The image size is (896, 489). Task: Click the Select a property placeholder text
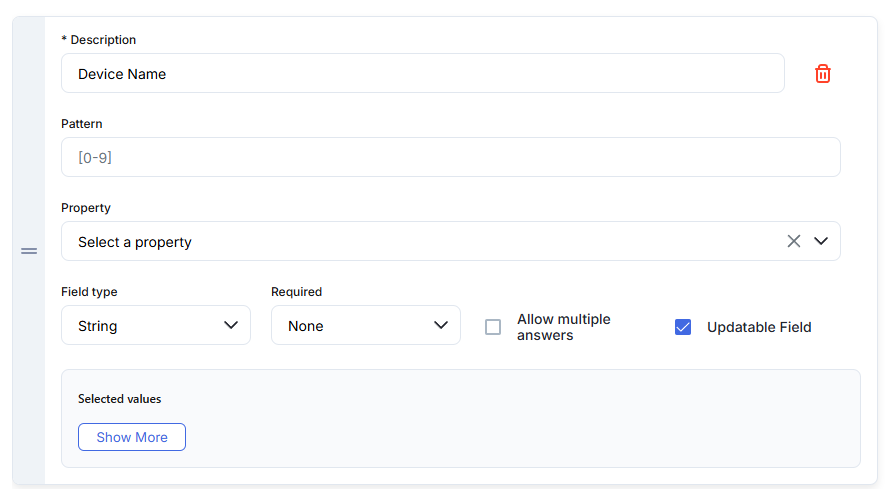click(x=135, y=242)
